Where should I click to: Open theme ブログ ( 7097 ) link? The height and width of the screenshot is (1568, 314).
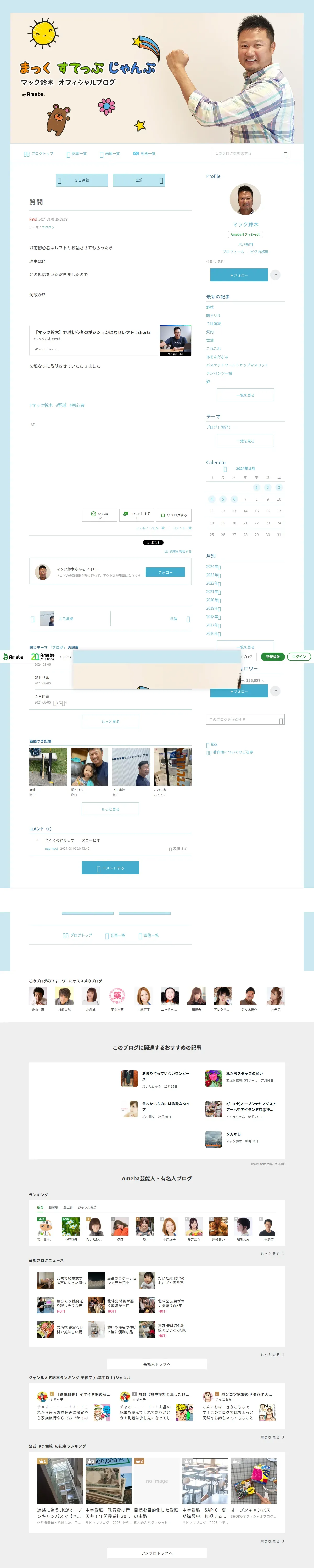pyautogui.click(x=218, y=427)
